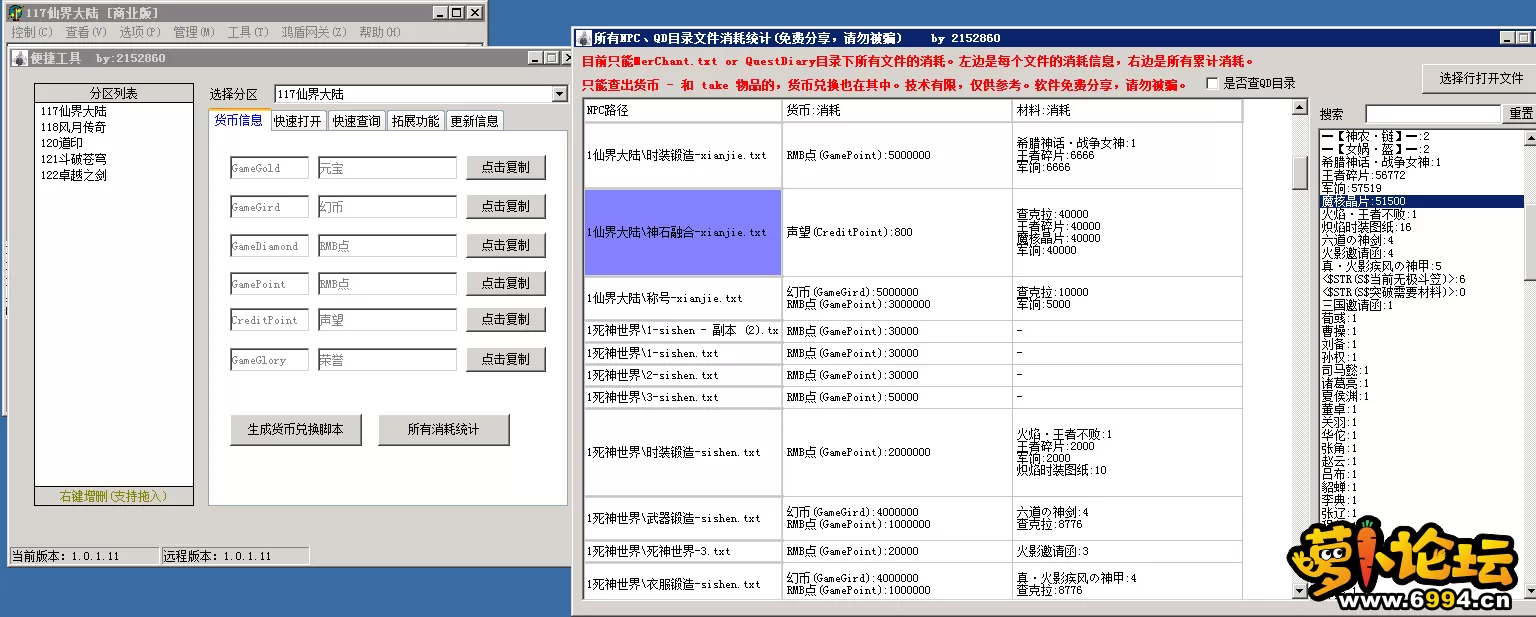Select row 1仙界大陆\称号-xianjie.txt
This screenshot has width=1536, height=617.
682,298
